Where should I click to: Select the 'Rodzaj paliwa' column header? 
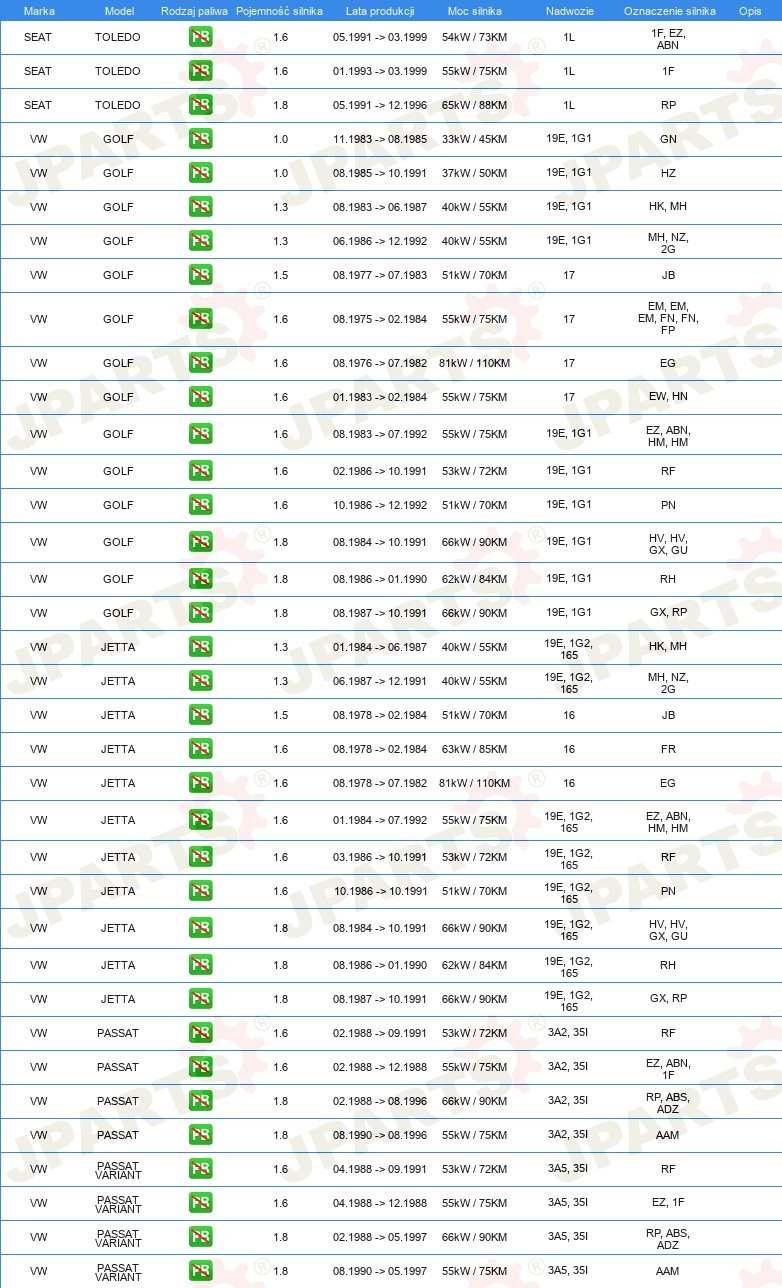coord(194,10)
